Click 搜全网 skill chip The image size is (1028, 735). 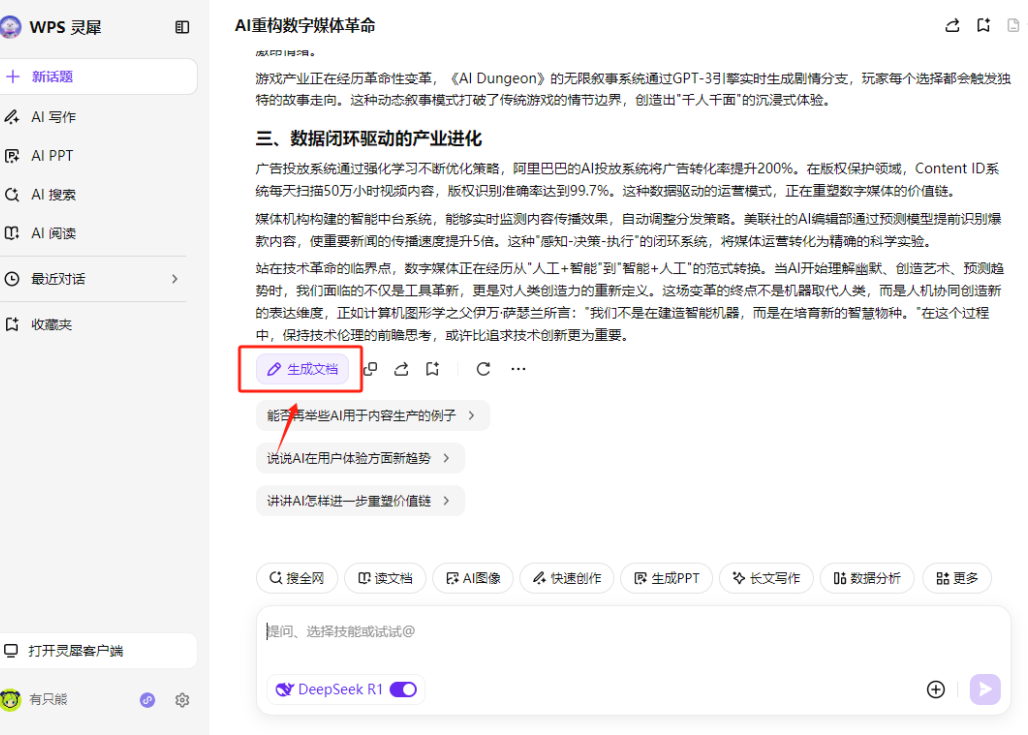[297, 578]
